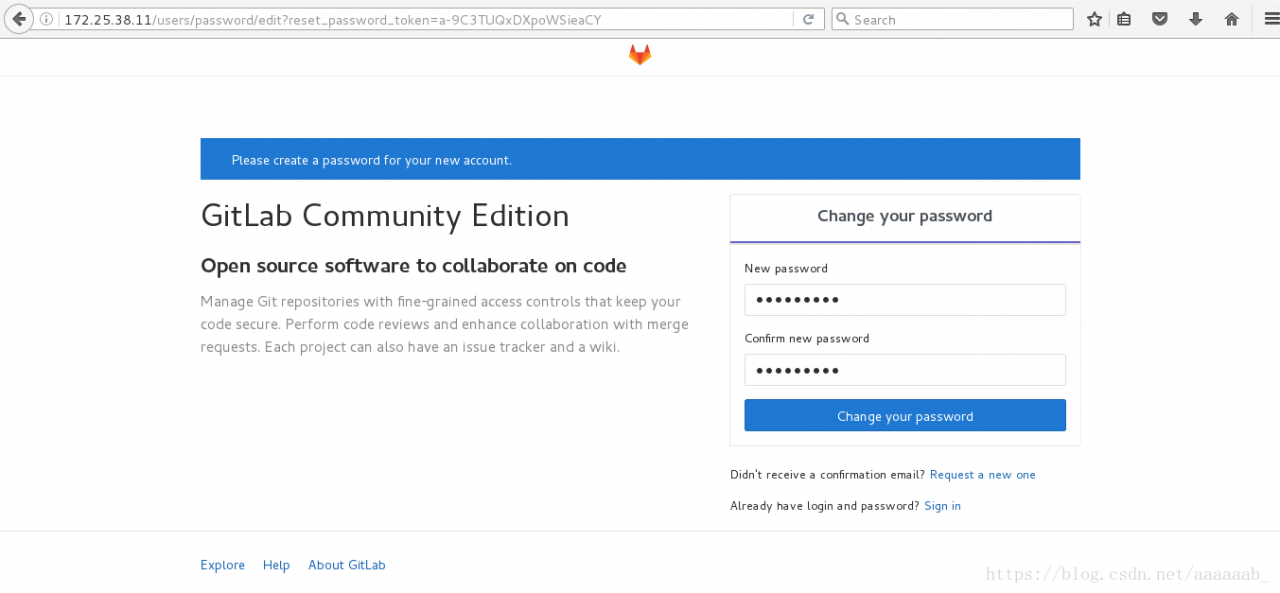Click the GitLab Community Edition heading
Viewport: 1280px width, 593px height.
pyautogui.click(x=385, y=216)
